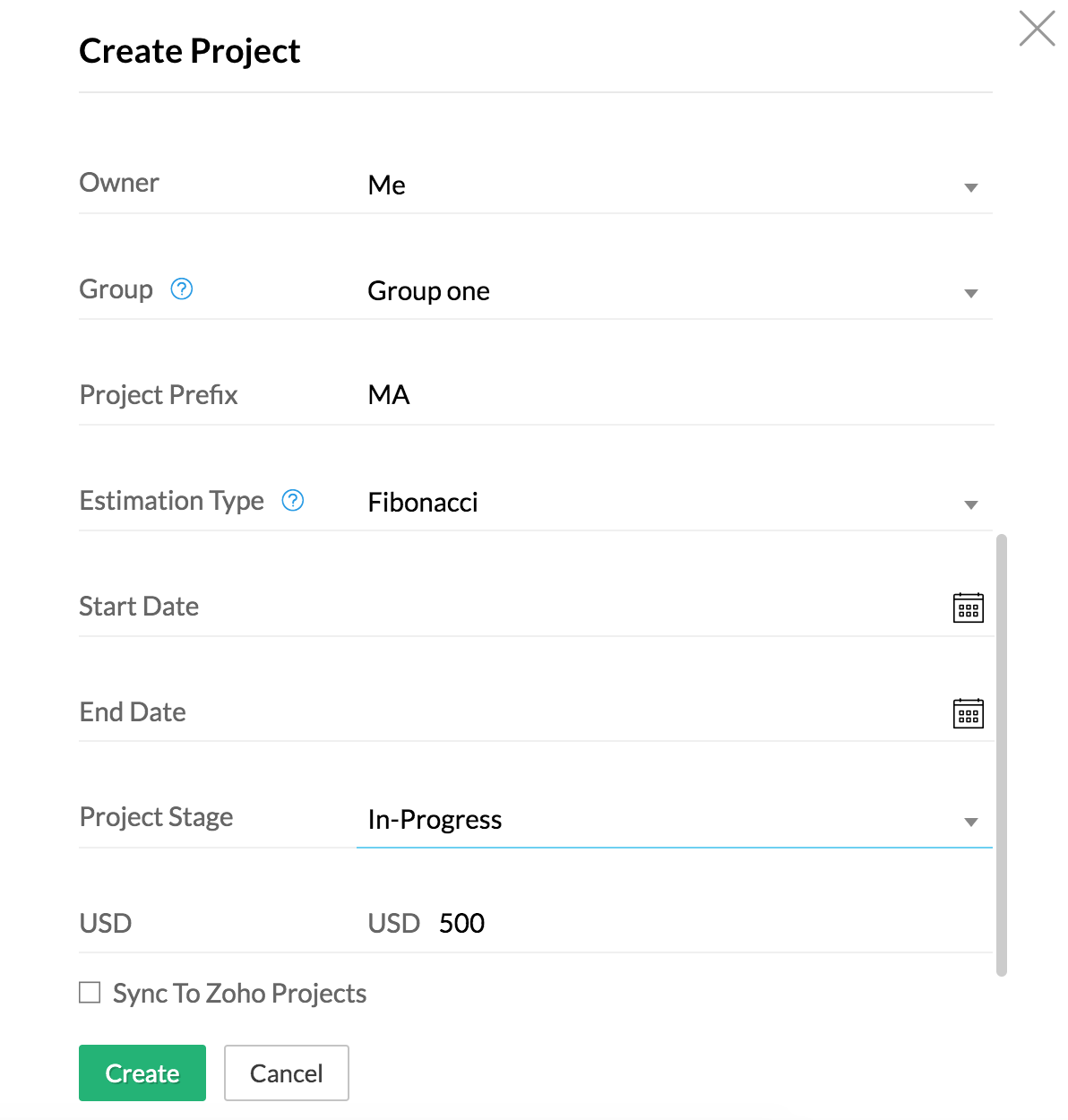Viewport: 1068px width, 1120px height.
Task: Expand the Project Stage dropdown
Action: click(x=971, y=821)
